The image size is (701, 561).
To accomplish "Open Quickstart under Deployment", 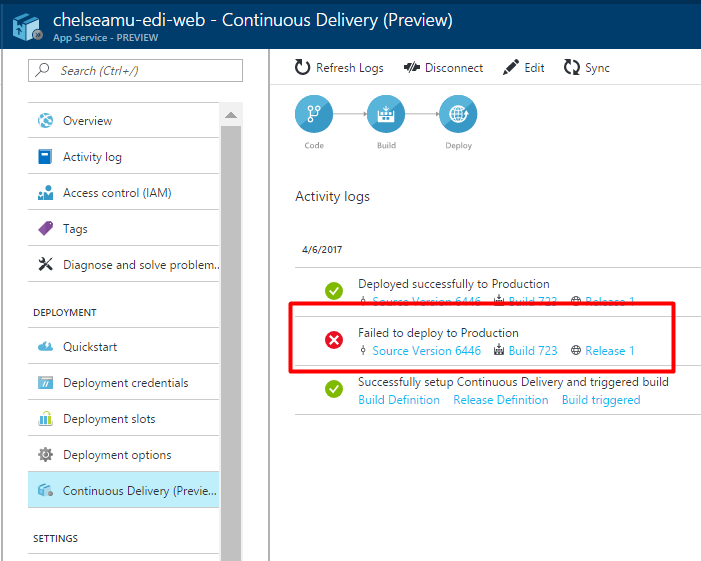I will point(123,347).
